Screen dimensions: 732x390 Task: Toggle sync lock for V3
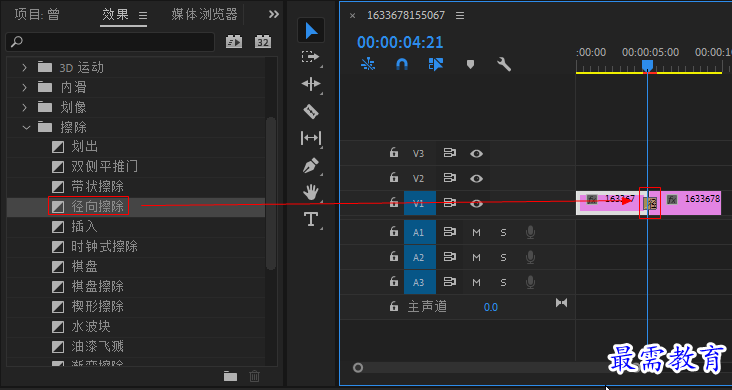coord(450,153)
